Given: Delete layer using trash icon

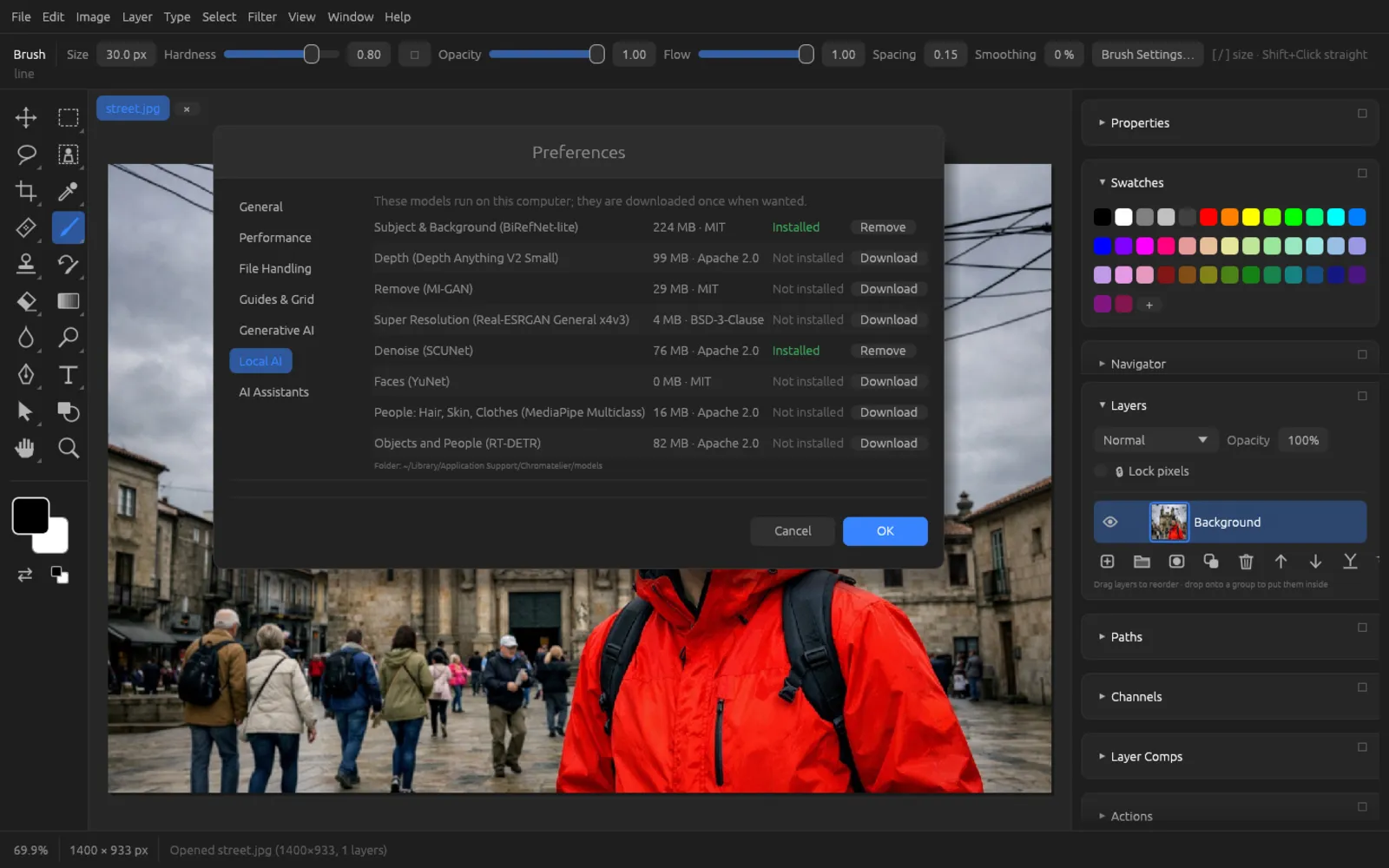Looking at the screenshot, I should 1246,562.
